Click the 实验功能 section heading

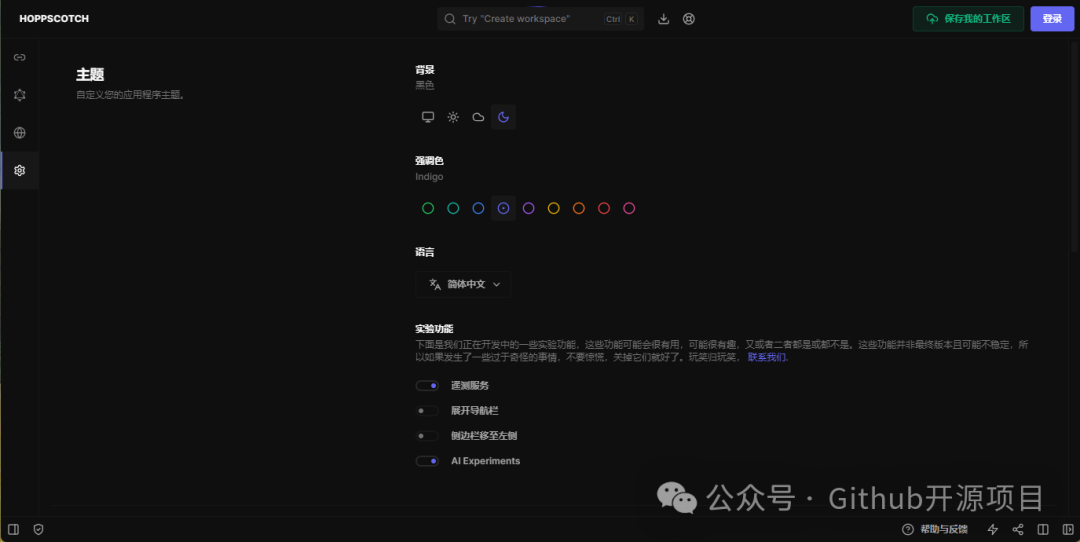(434, 329)
